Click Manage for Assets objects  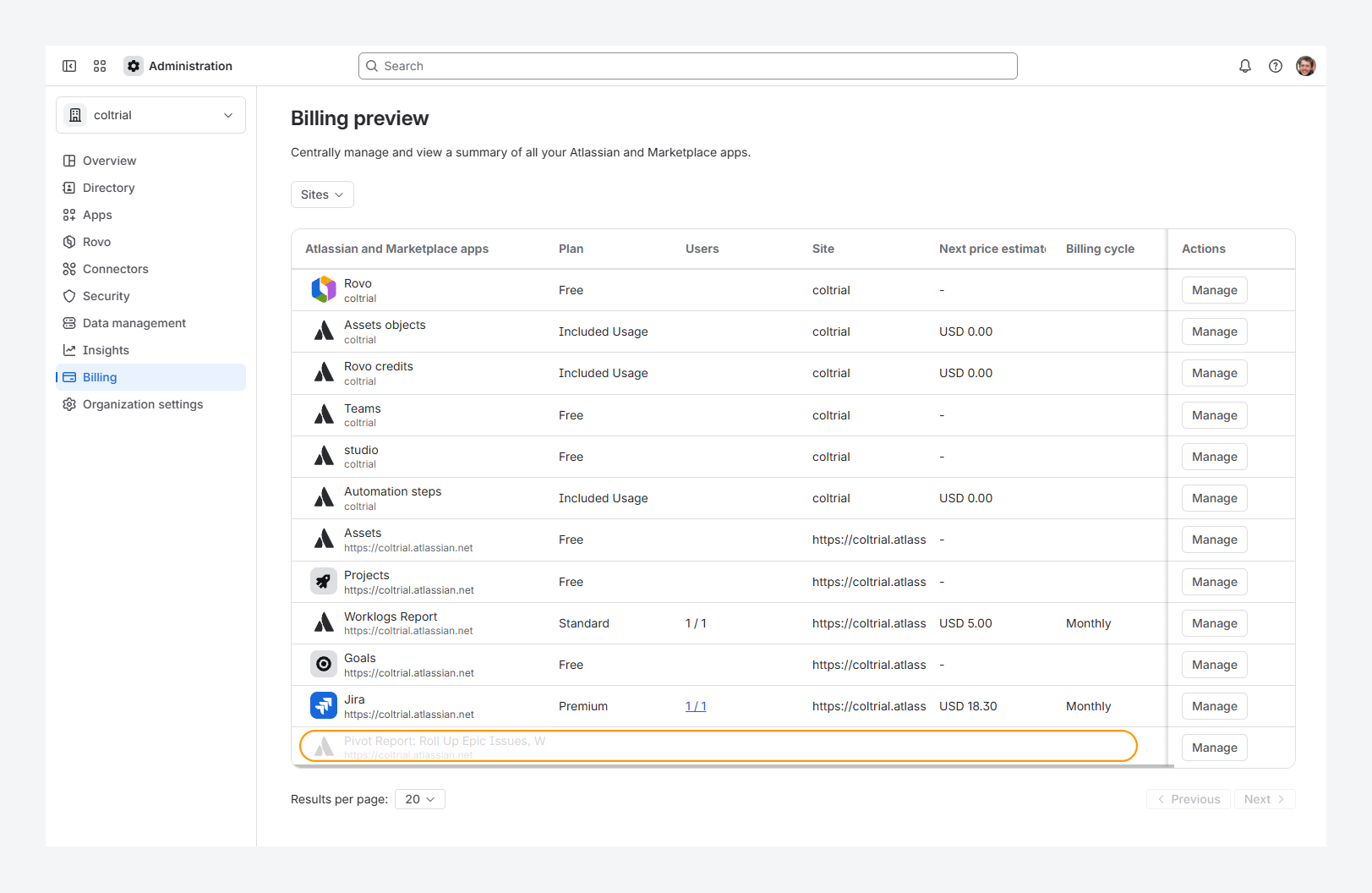(1214, 331)
